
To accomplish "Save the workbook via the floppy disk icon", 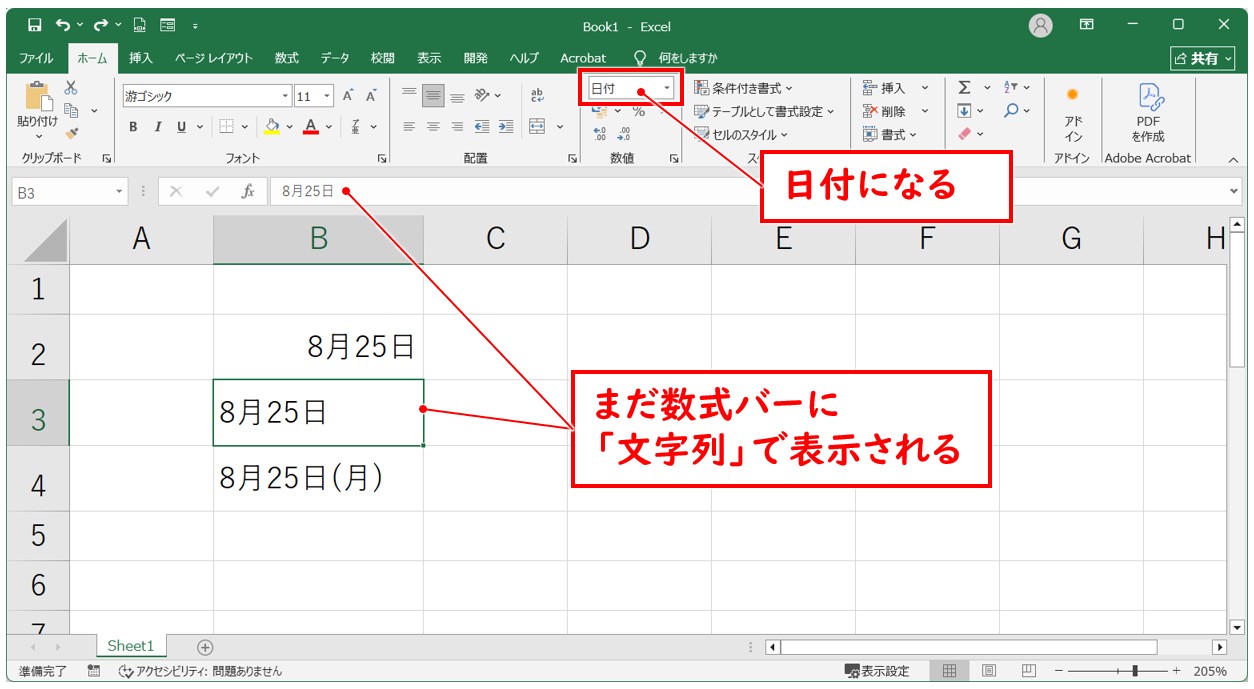I will (x=35, y=25).
